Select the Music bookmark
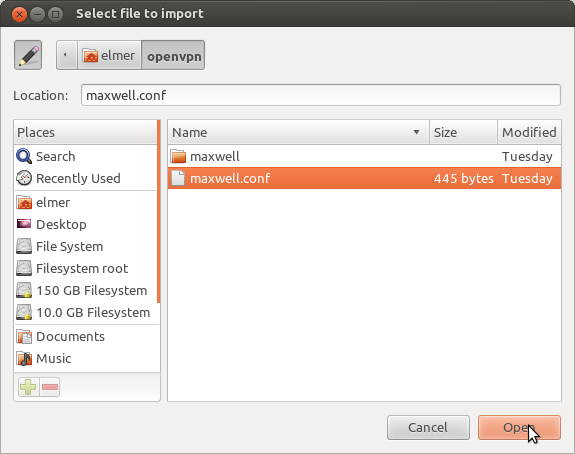Viewport: 575px width, 454px height. (86, 358)
